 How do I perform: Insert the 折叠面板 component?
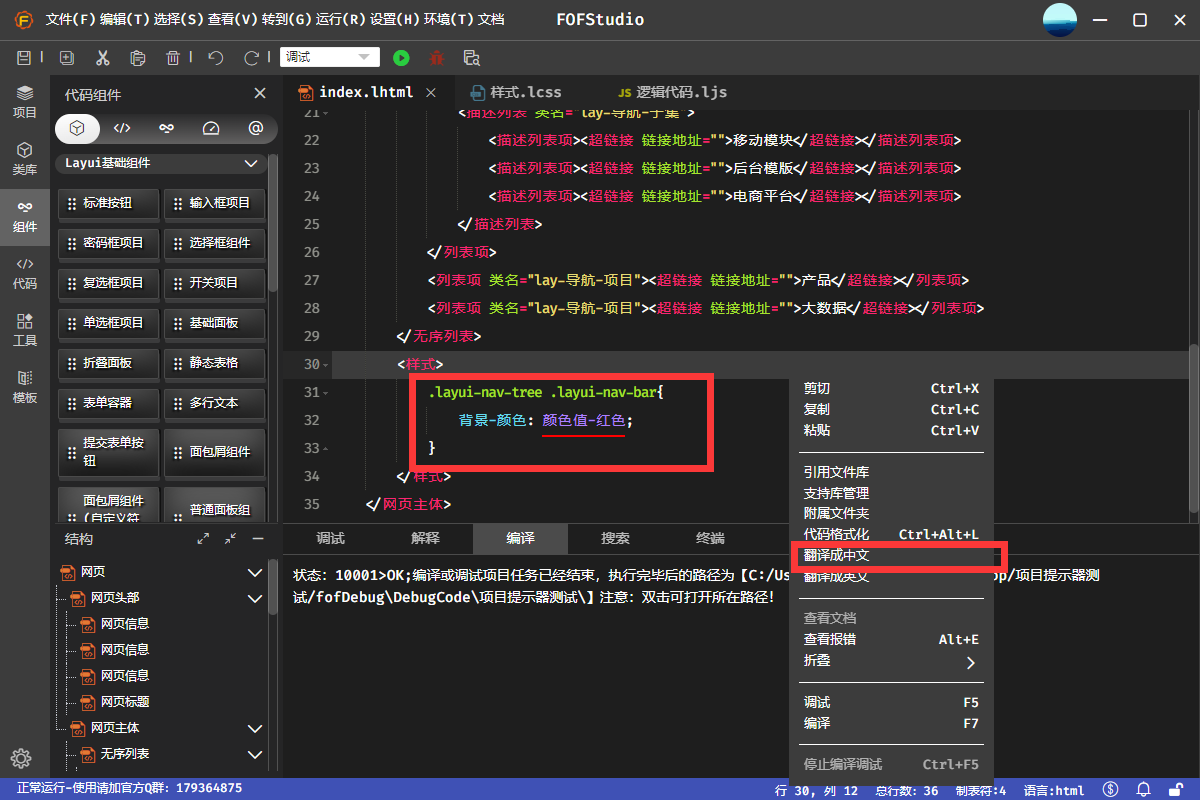point(108,363)
